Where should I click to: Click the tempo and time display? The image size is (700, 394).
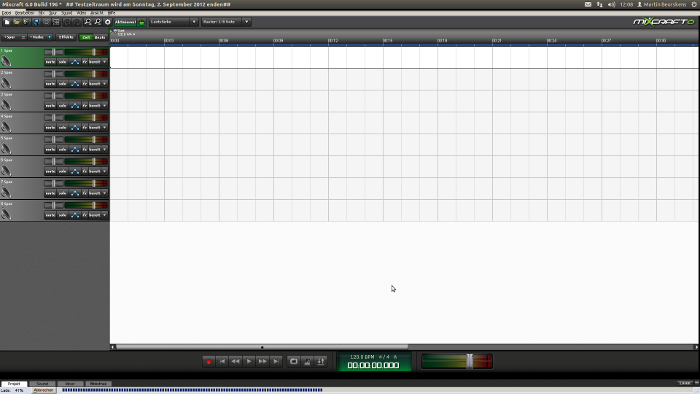374,361
